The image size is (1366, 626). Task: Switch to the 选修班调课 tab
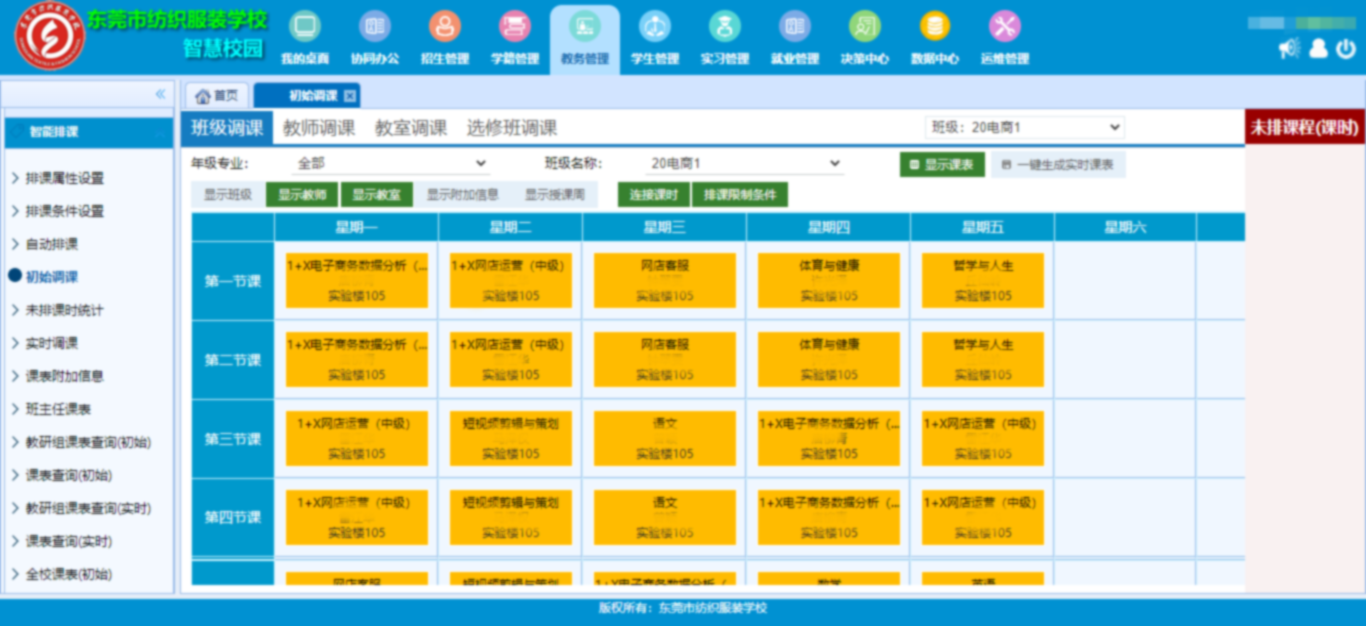click(x=512, y=128)
